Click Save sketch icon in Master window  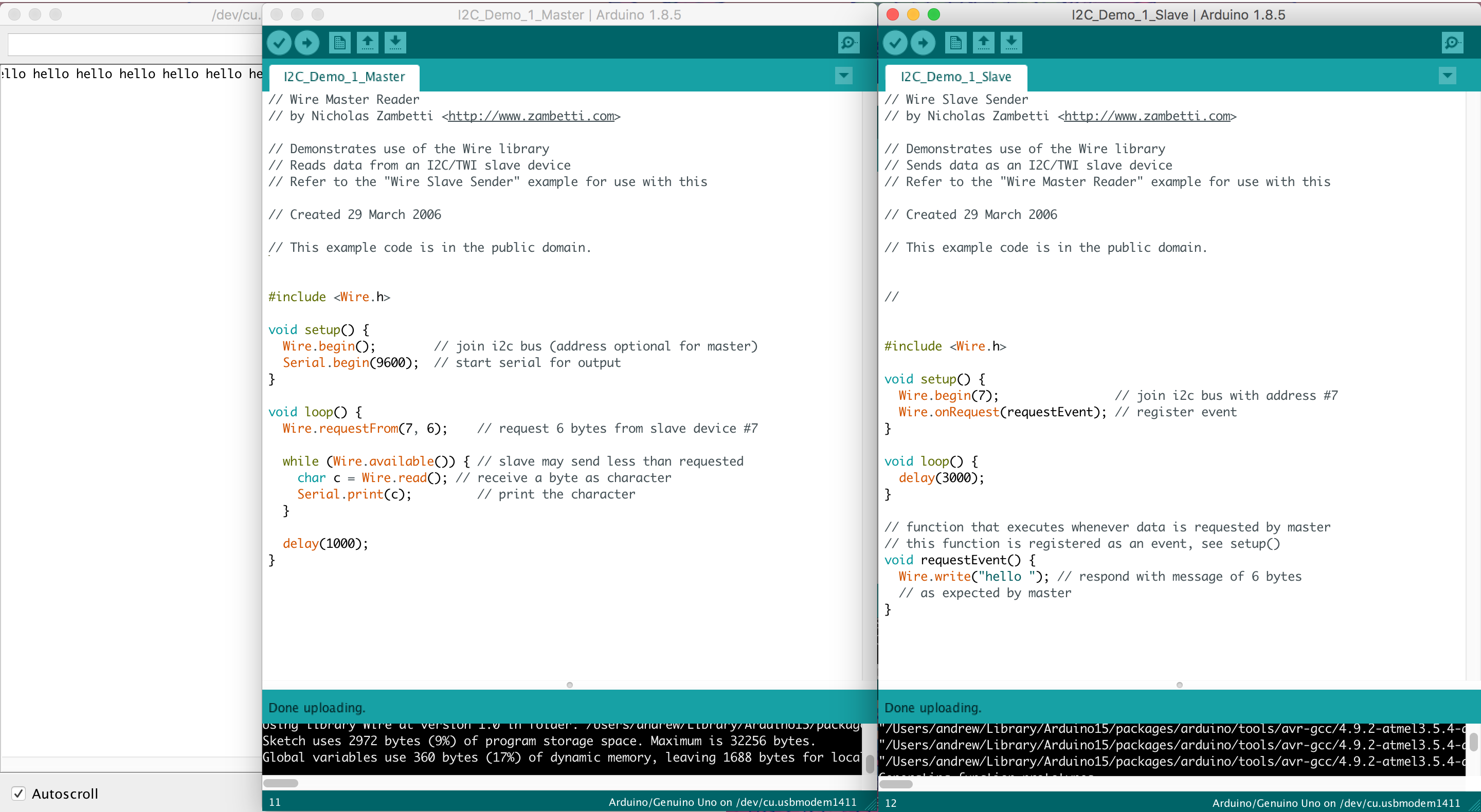[x=395, y=43]
